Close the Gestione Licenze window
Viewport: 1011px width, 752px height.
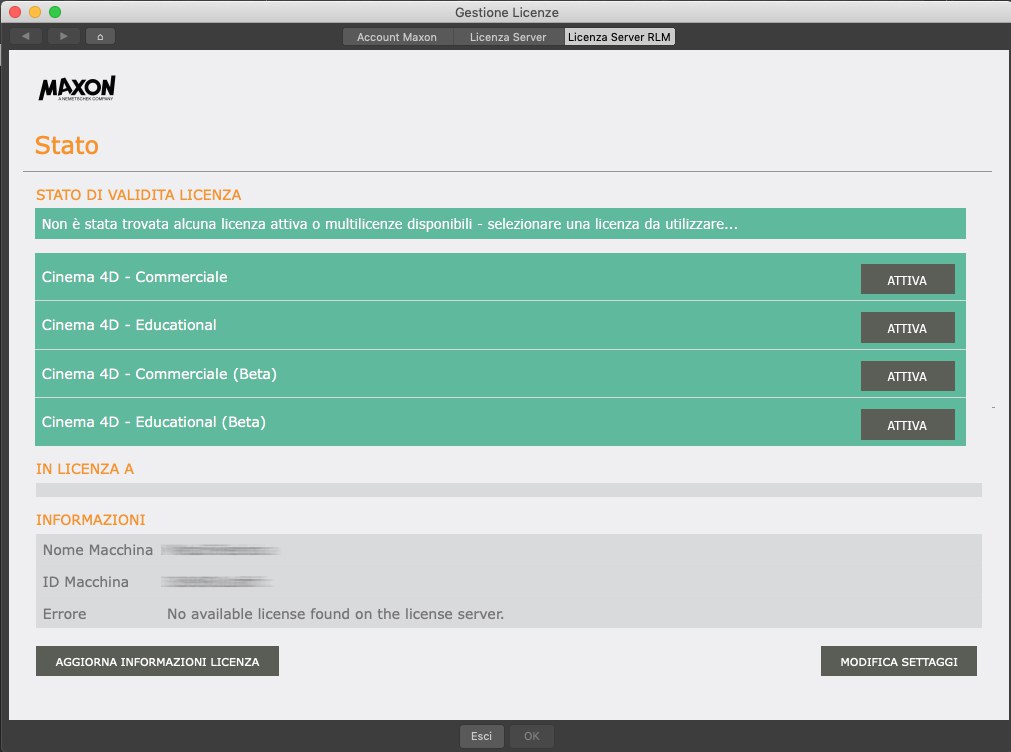[x=15, y=12]
